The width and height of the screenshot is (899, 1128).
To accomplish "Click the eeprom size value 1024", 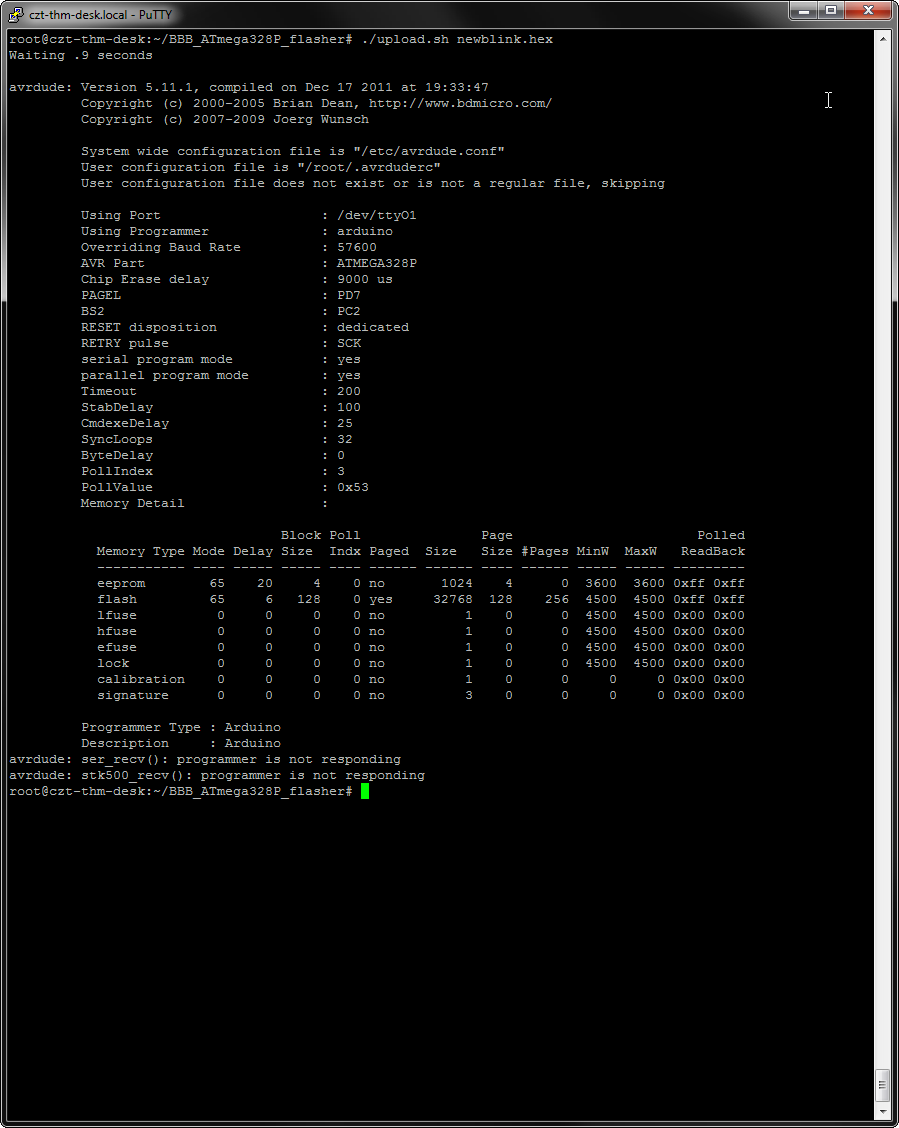I will (x=457, y=583).
